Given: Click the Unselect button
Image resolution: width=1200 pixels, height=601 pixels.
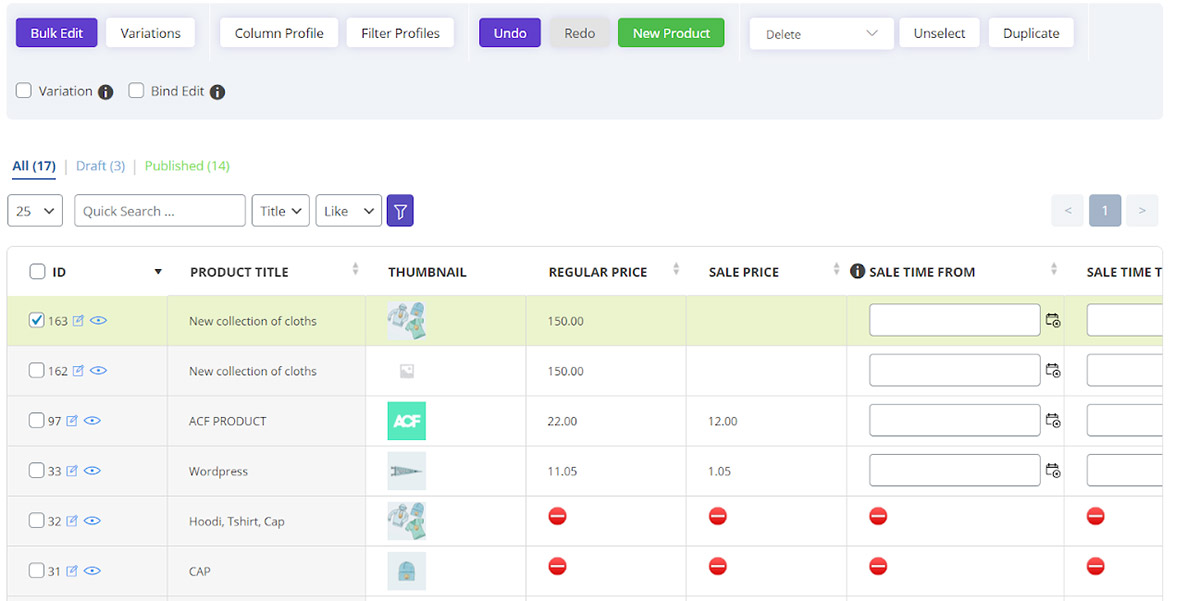Looking at the screenshot, I should (939, 33).
